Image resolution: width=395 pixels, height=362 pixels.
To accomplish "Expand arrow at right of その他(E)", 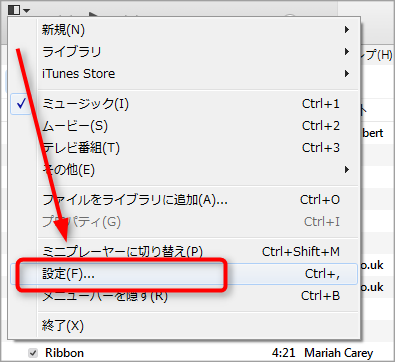I will [347, 170].
